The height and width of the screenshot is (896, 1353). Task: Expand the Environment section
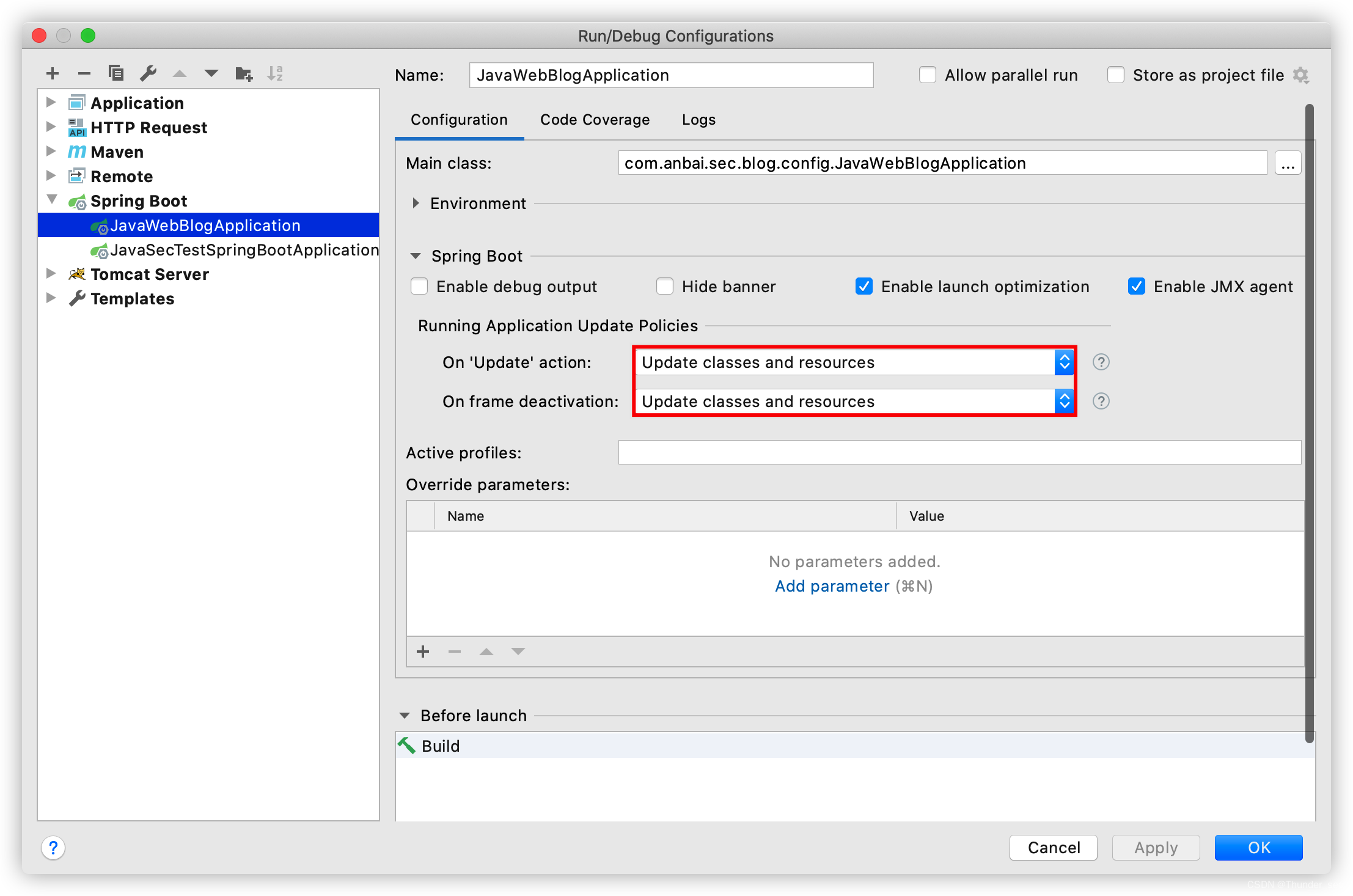416,204
